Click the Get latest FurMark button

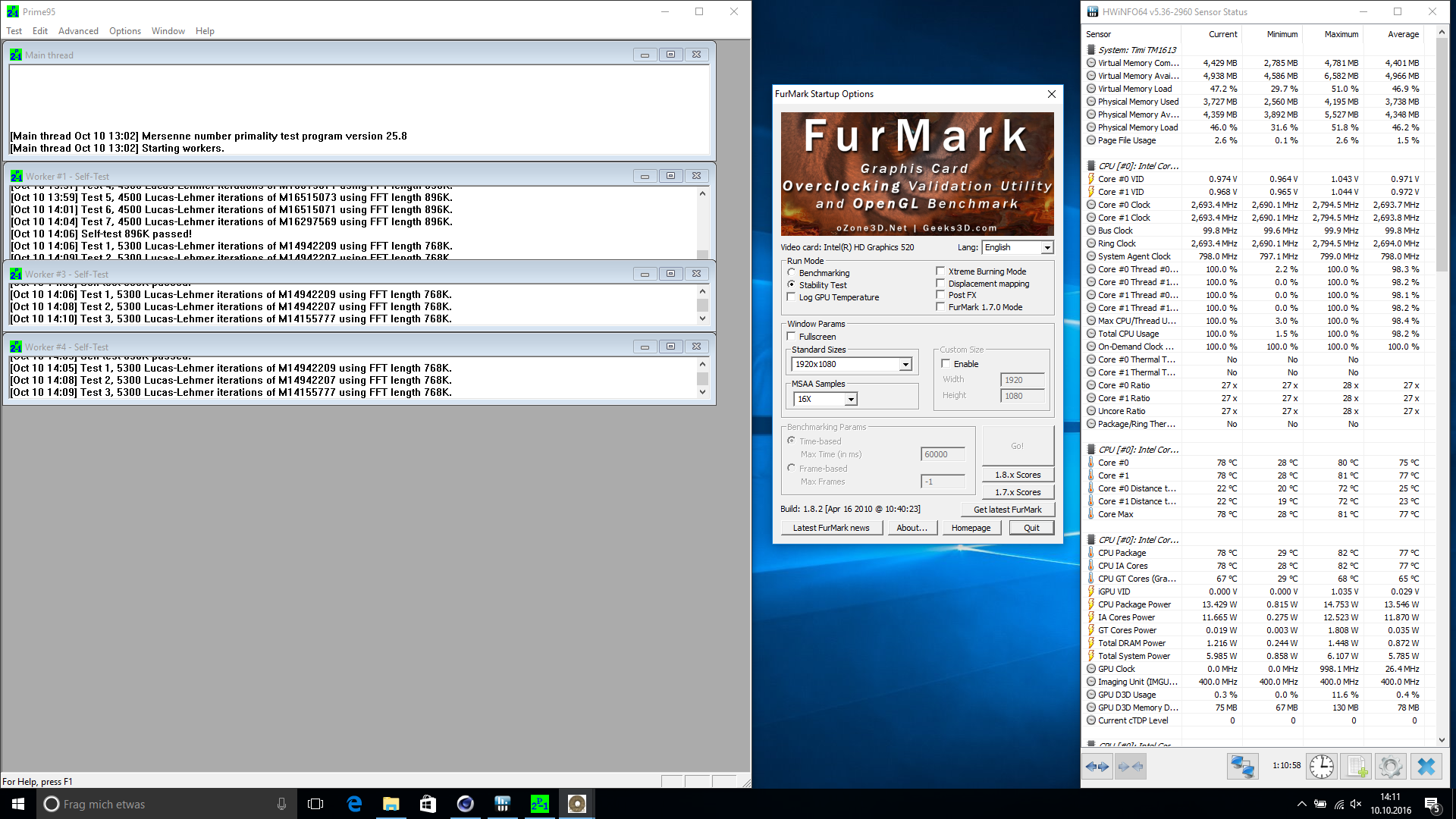tap(1007, 510)
